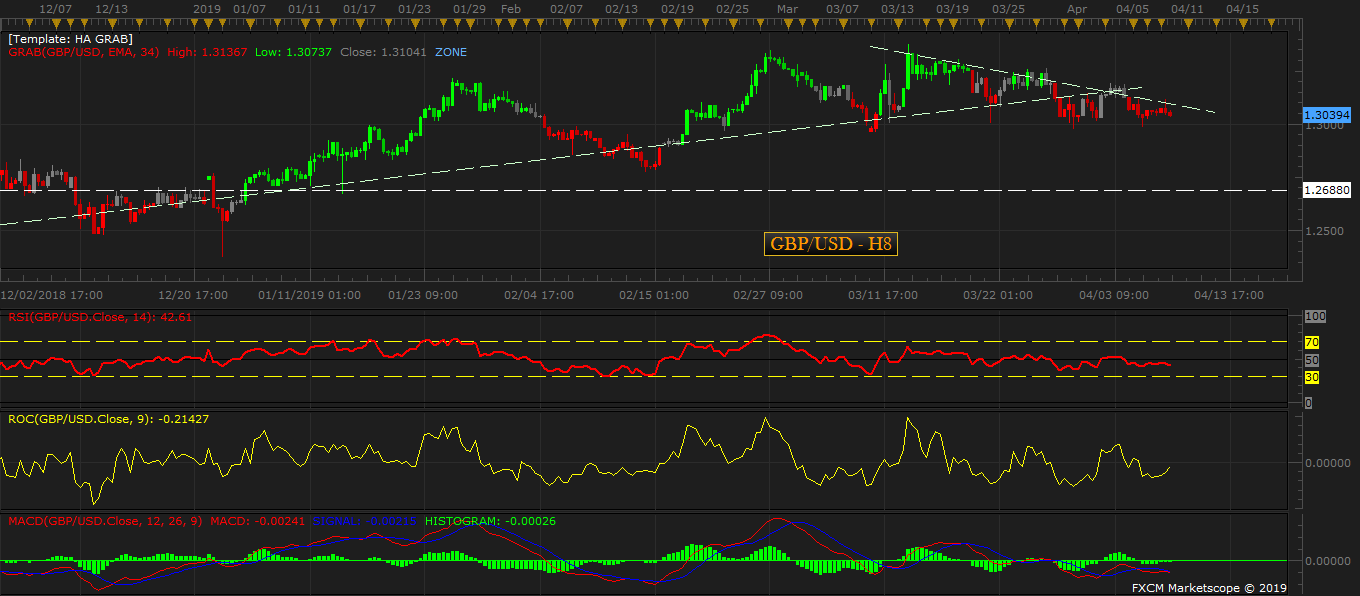Click the HISTOGRAM: -0.00026 readout

click(x=490, y=521)
